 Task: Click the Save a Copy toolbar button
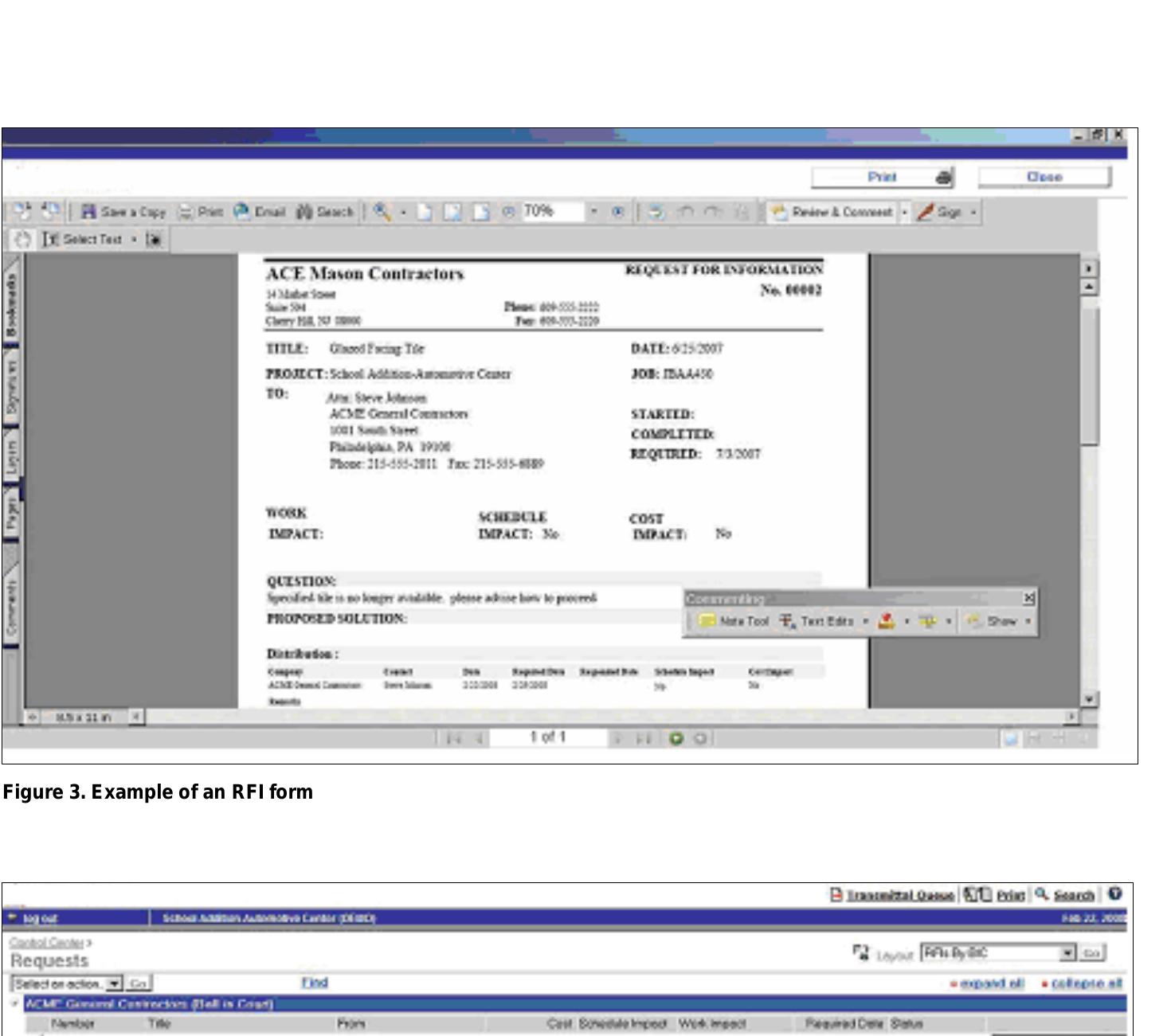pyautogui.click(x=123, y=212)
